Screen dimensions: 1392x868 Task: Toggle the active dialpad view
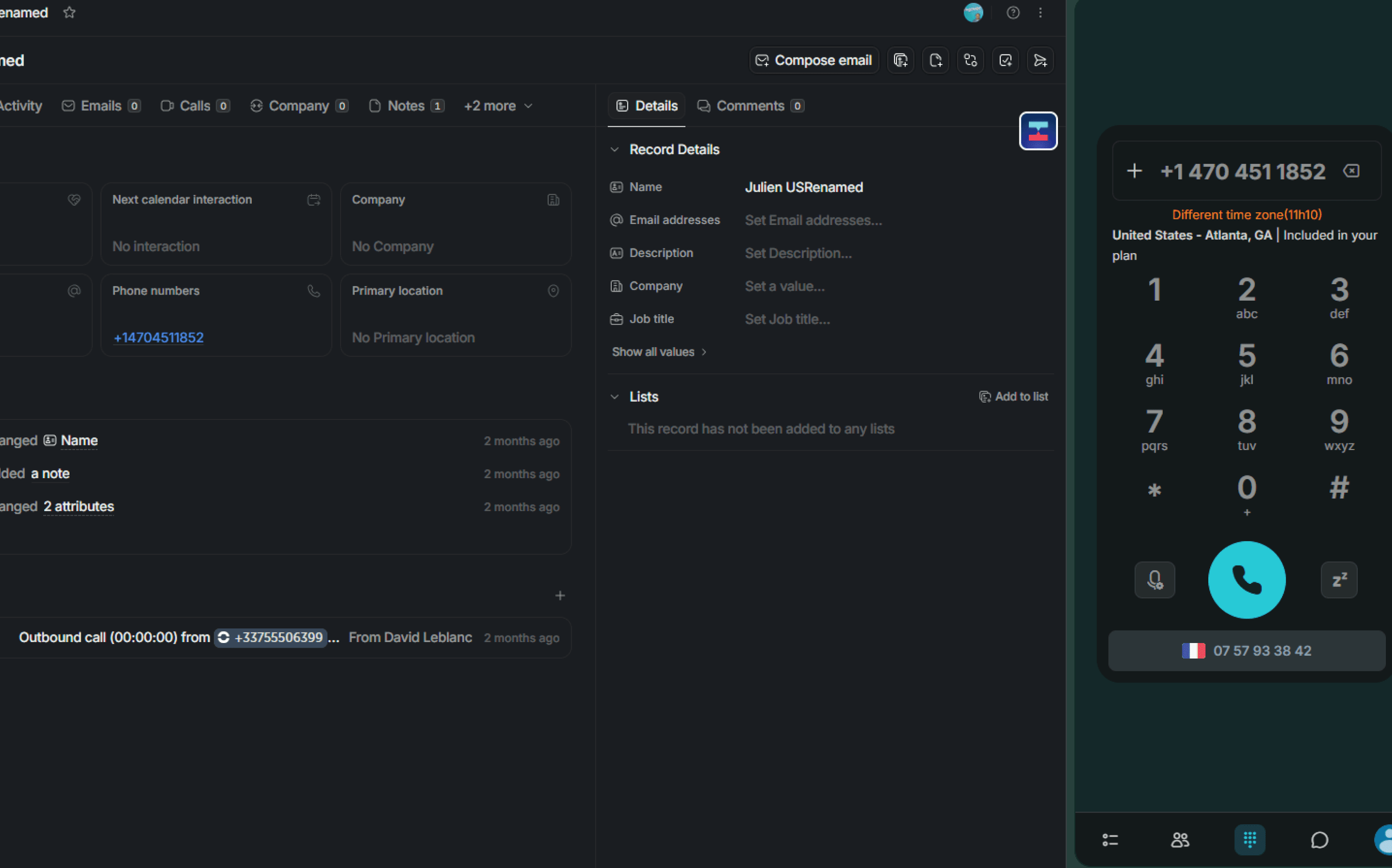(1250, 839)
